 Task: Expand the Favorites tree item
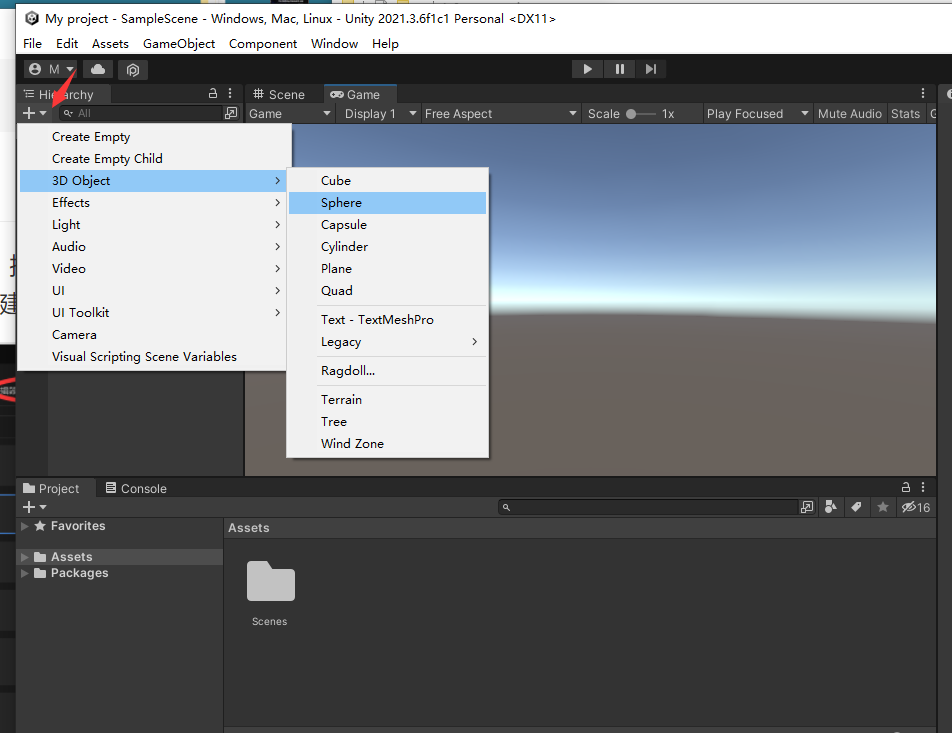[x=25, y=526]
